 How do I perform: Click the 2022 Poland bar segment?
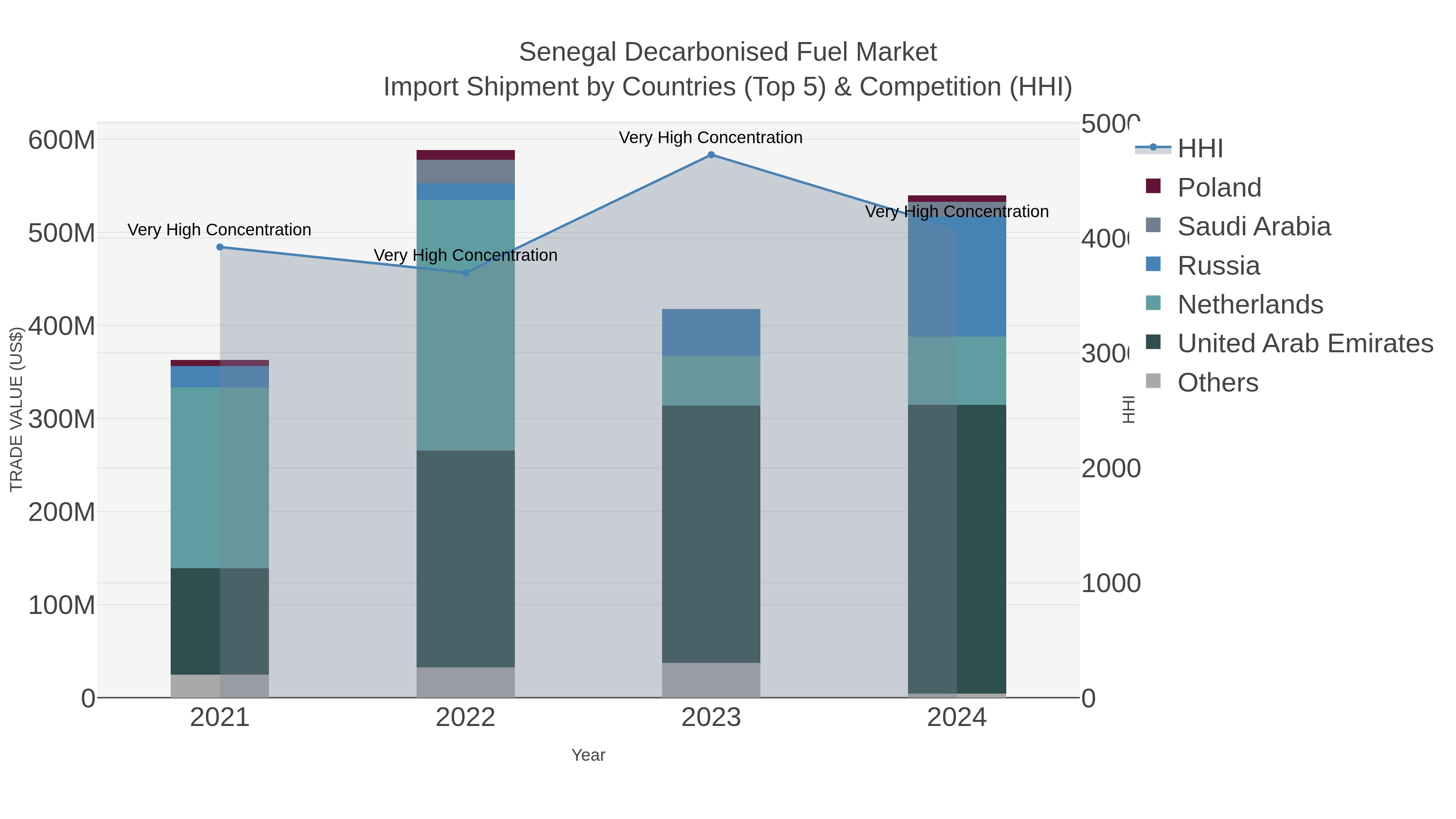466,155
